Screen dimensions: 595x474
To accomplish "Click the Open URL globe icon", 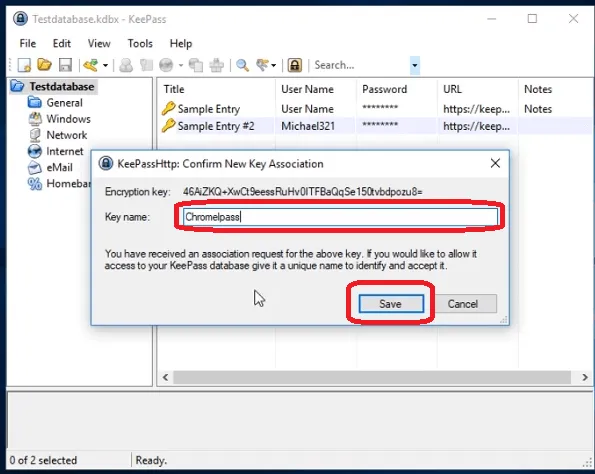I will click(x=166, y=65).
